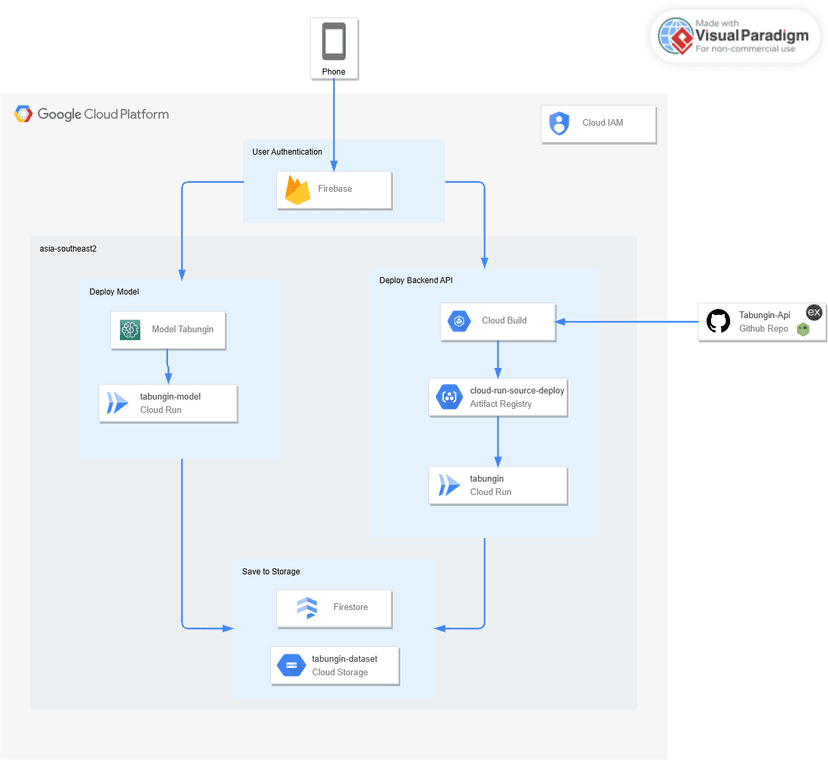
Task: Click the 'User Authentication' group title
Action: point(287,152)
